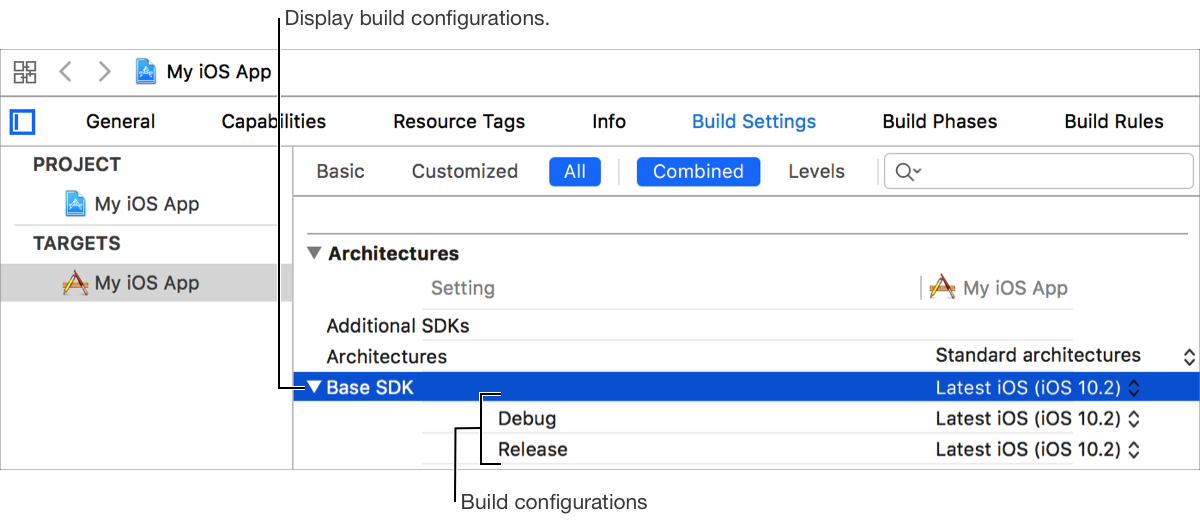Switch to Levels view
Screen dimensions: 1200x520
click(816, 172)
